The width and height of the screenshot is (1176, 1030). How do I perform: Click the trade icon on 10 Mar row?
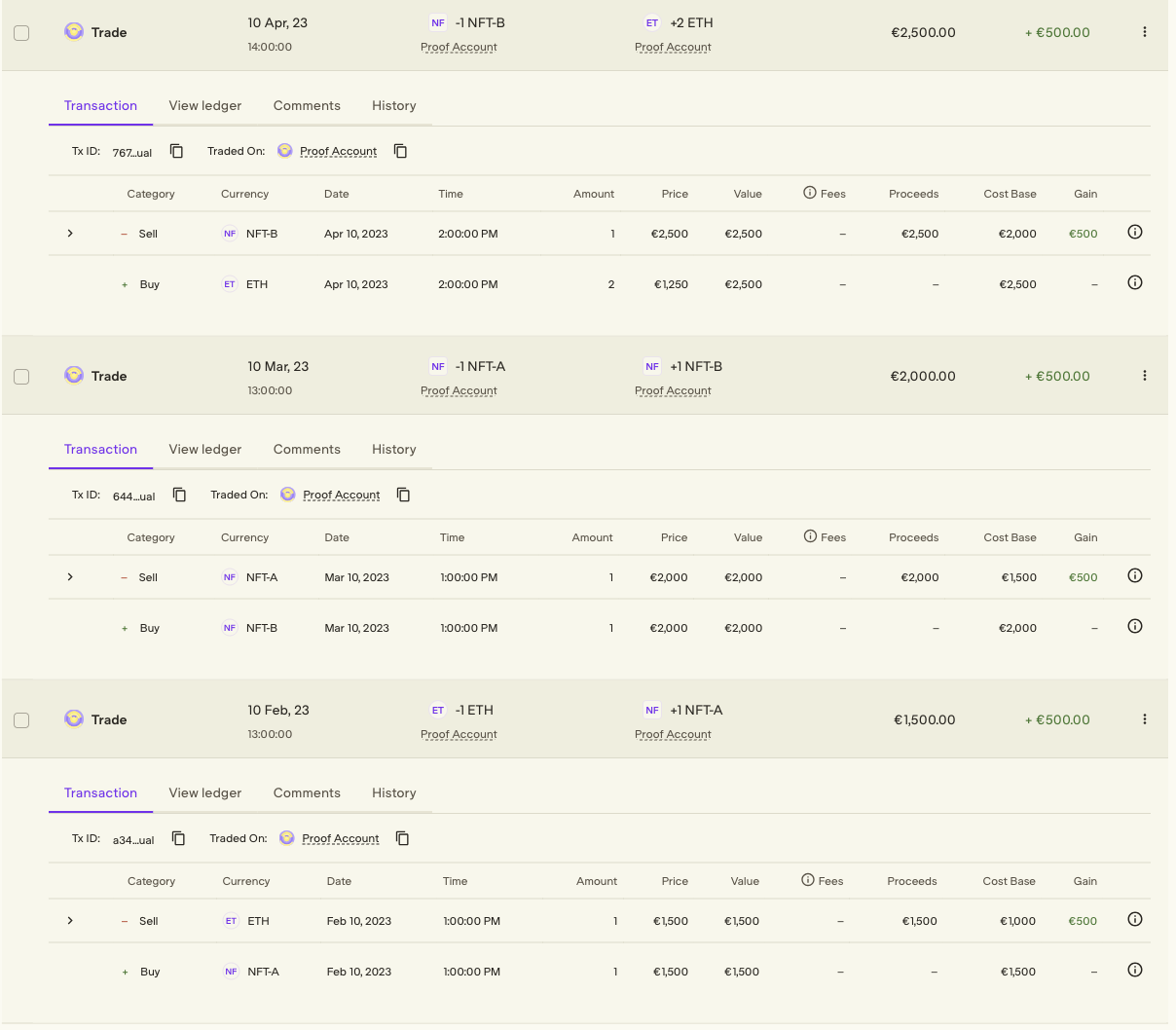click(74, 375)
